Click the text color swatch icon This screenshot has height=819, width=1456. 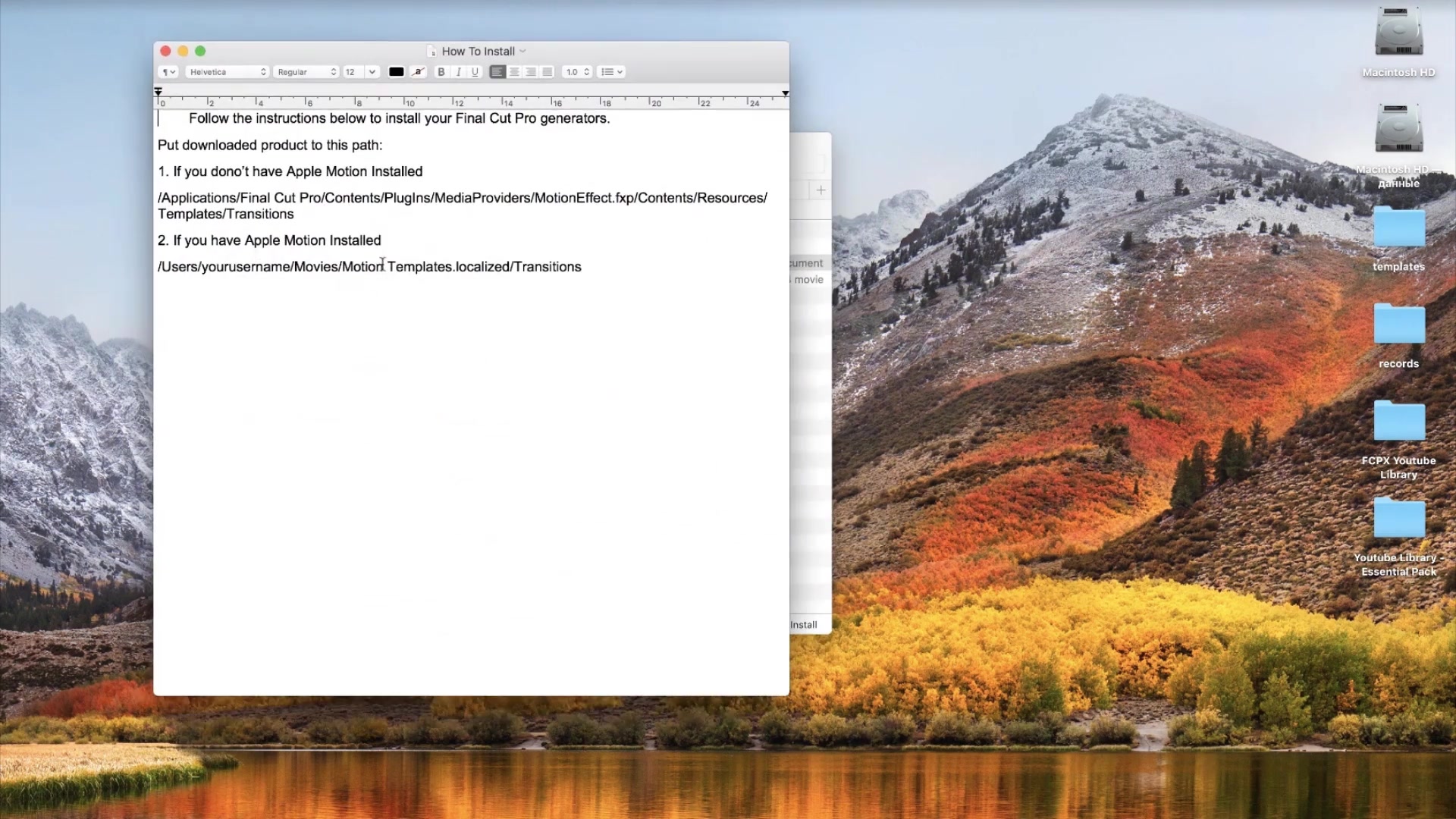395,72
